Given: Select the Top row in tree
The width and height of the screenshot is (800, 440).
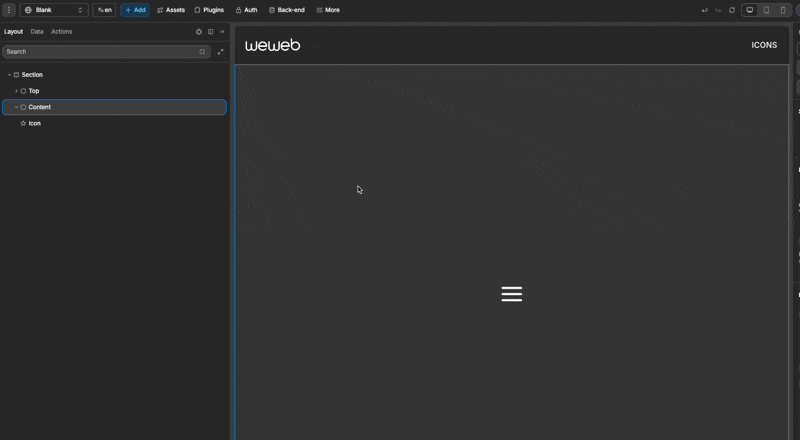Looking at the screenshot, I should click(x=114, y=91).
